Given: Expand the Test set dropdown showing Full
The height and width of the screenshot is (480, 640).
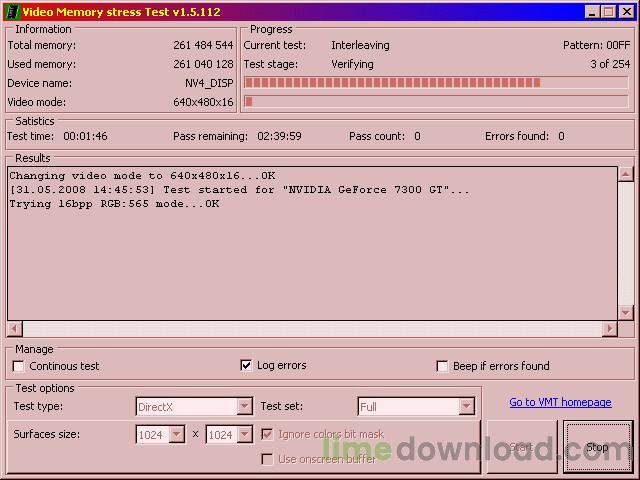Looking at the screenshot, I should coord(466,407).
